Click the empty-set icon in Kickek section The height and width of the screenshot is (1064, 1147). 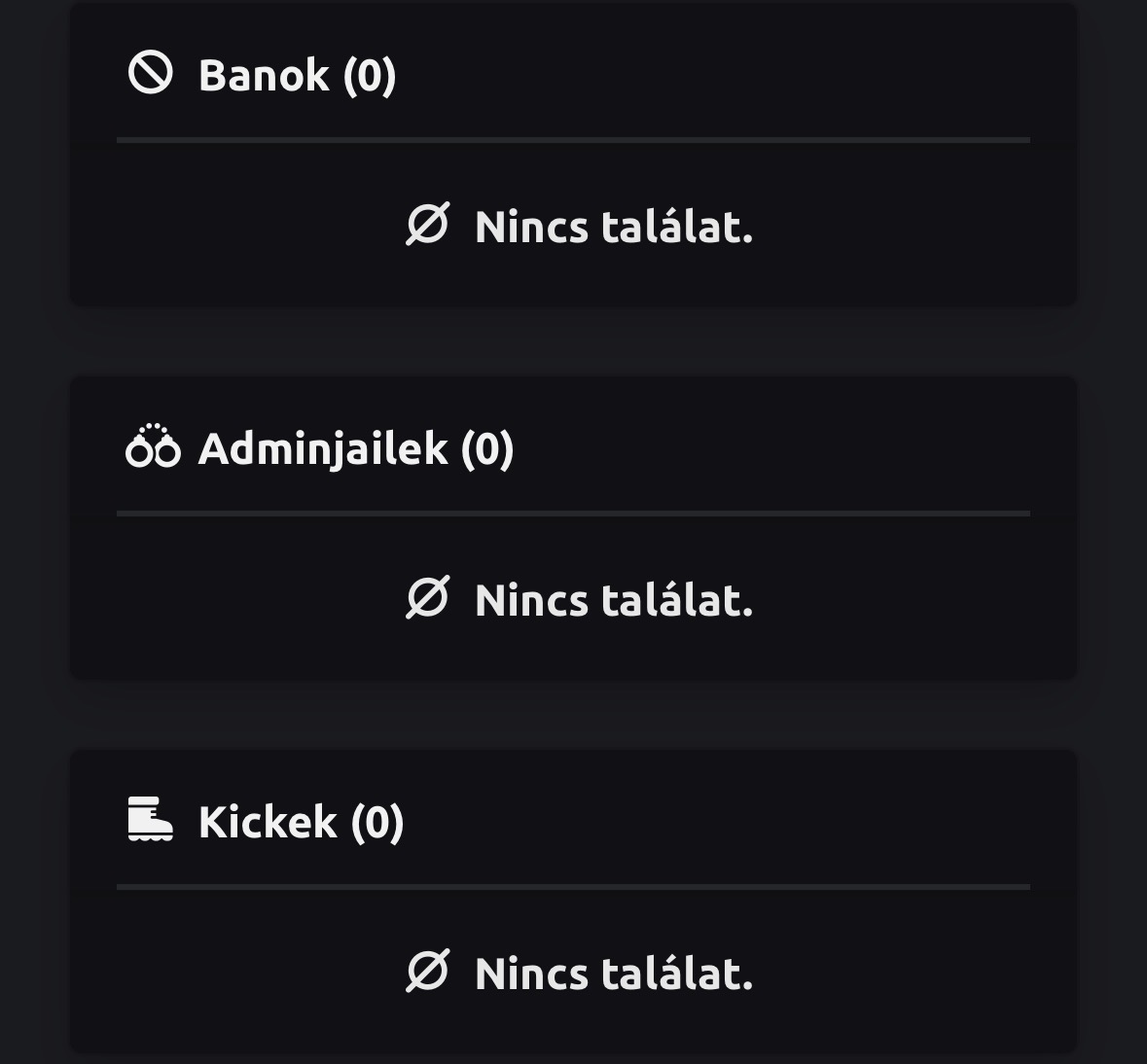click(427, 972)
